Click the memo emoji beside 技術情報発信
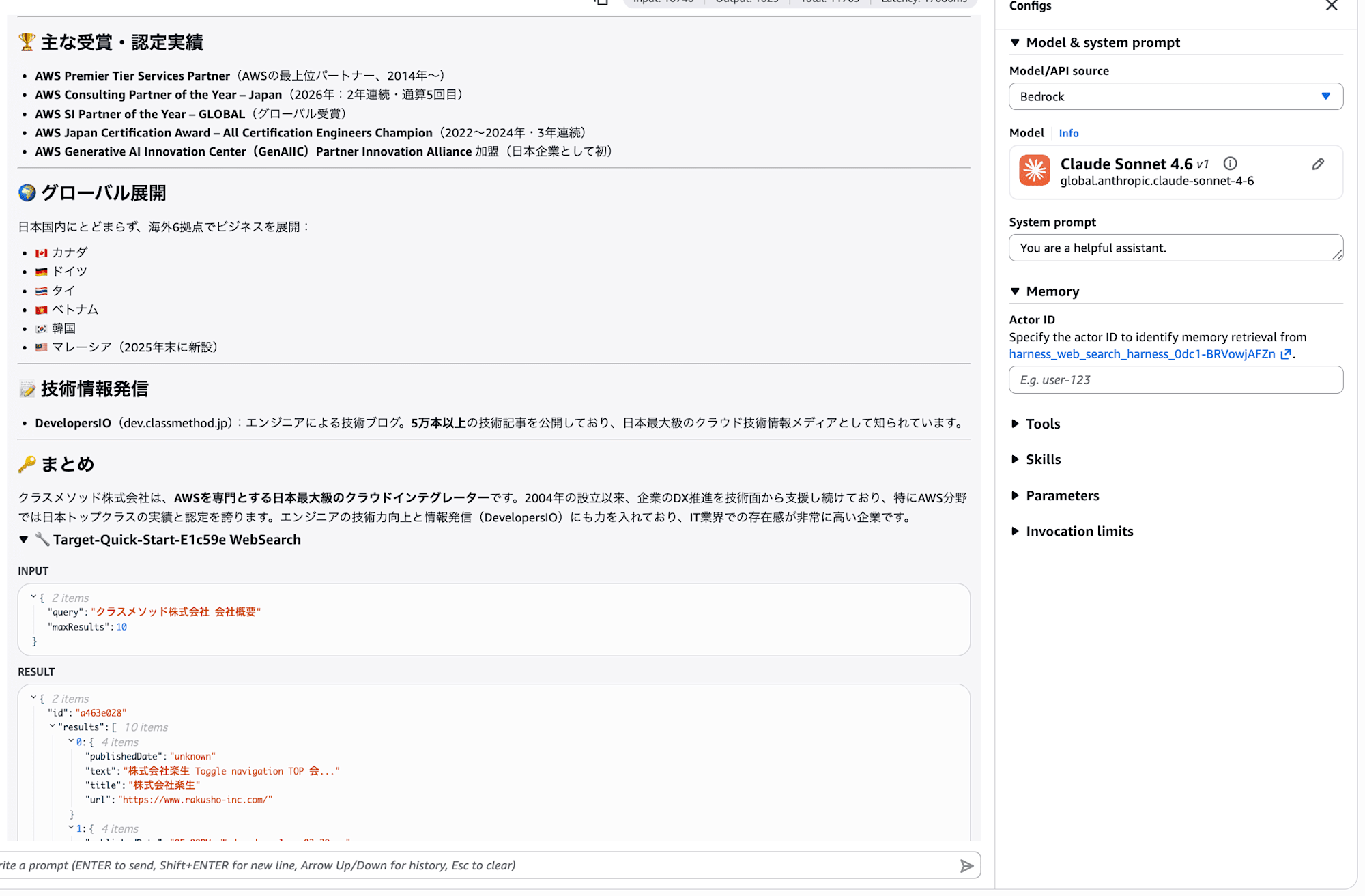The image size is (1365, 896). click(27, 389)
